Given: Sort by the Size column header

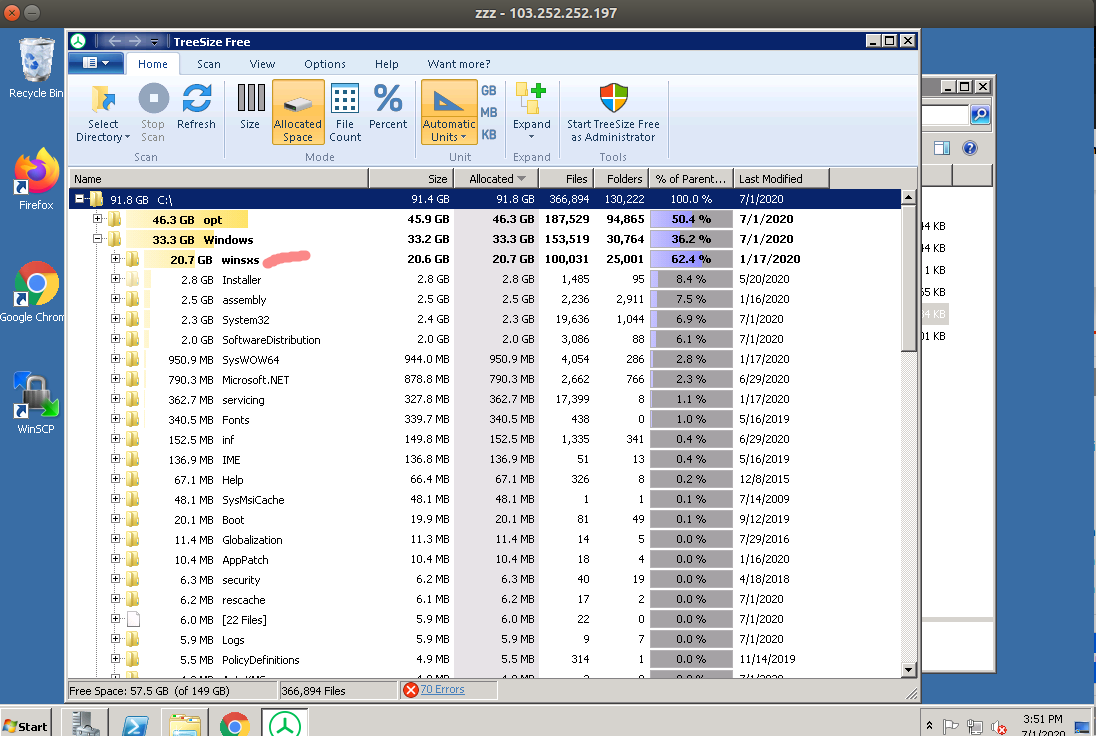Looking at the screenshot, I should [x=411, y=179].
